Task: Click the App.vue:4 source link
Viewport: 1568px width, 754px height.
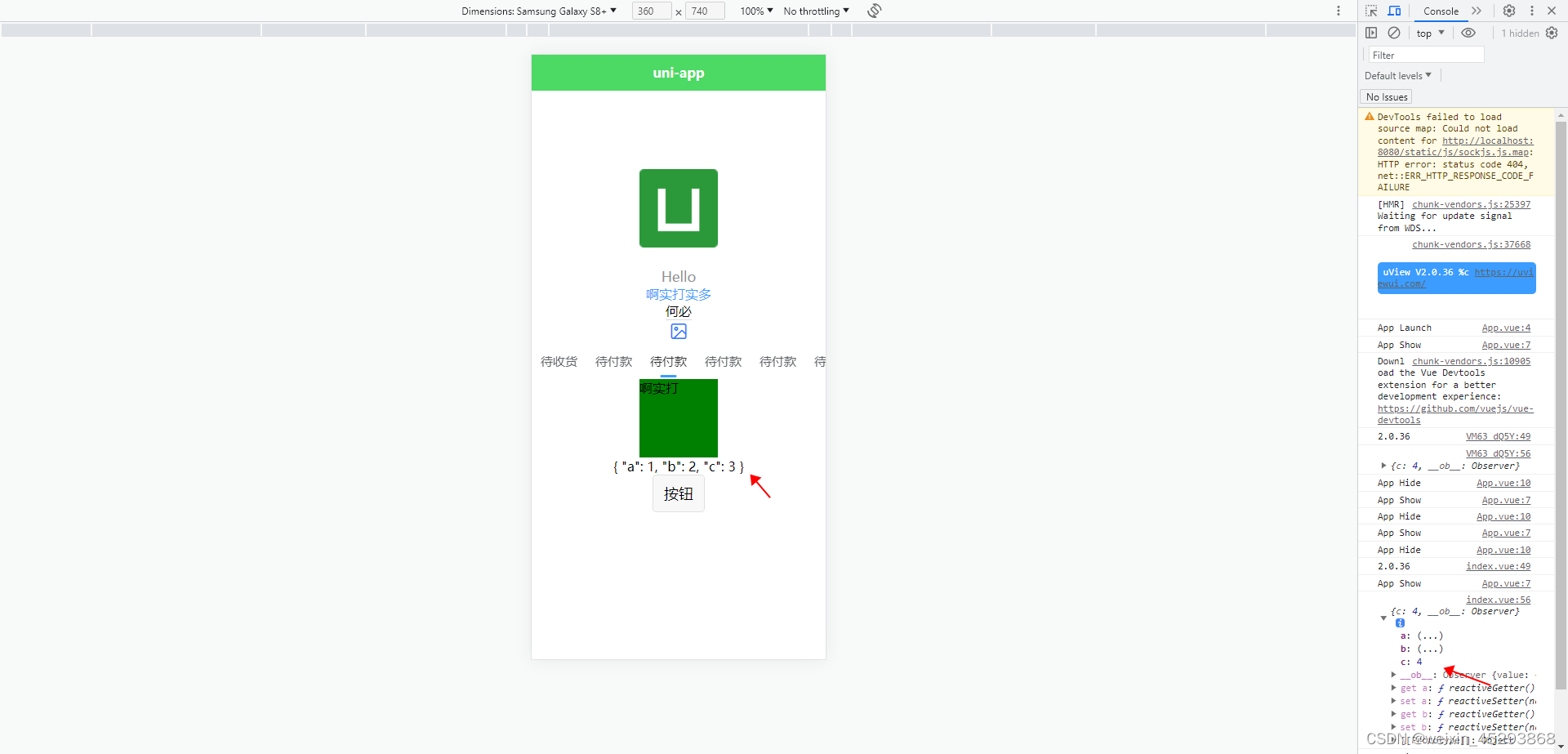Action: 1505,328
